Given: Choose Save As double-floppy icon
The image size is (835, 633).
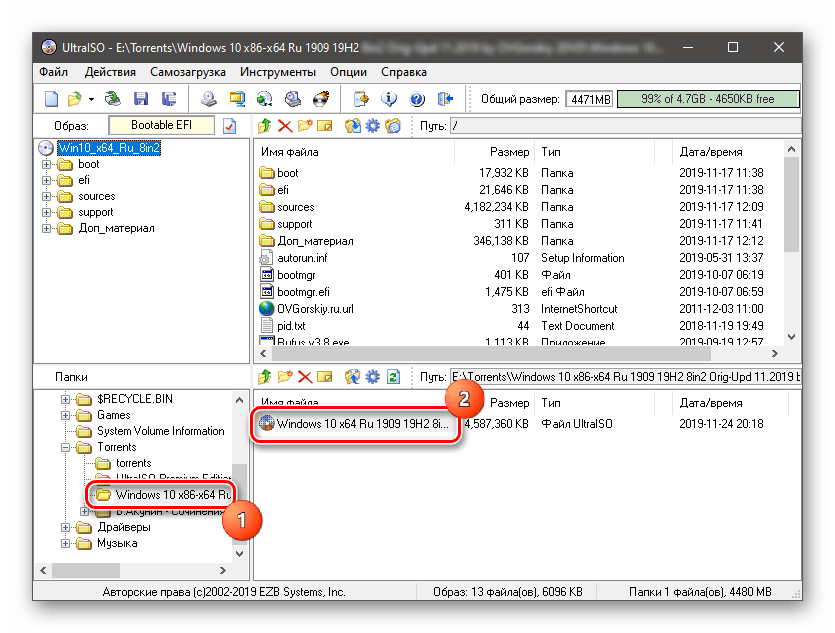Looking at the screenshot, I should pos(169,98).
